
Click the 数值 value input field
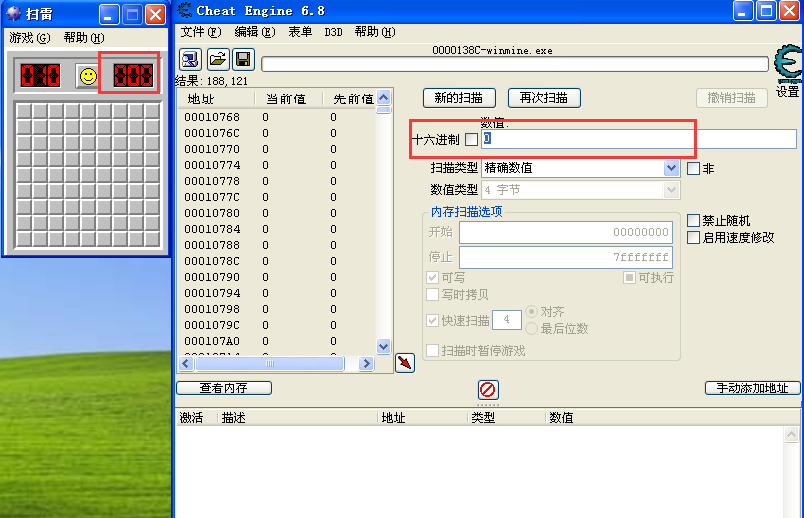tap(638, 139)
